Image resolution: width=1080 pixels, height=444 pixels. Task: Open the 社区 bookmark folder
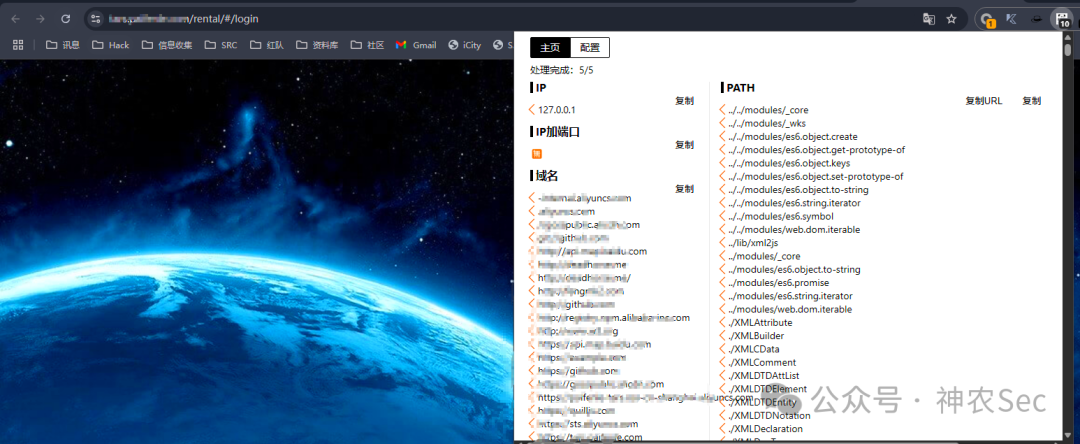point(367,45)
